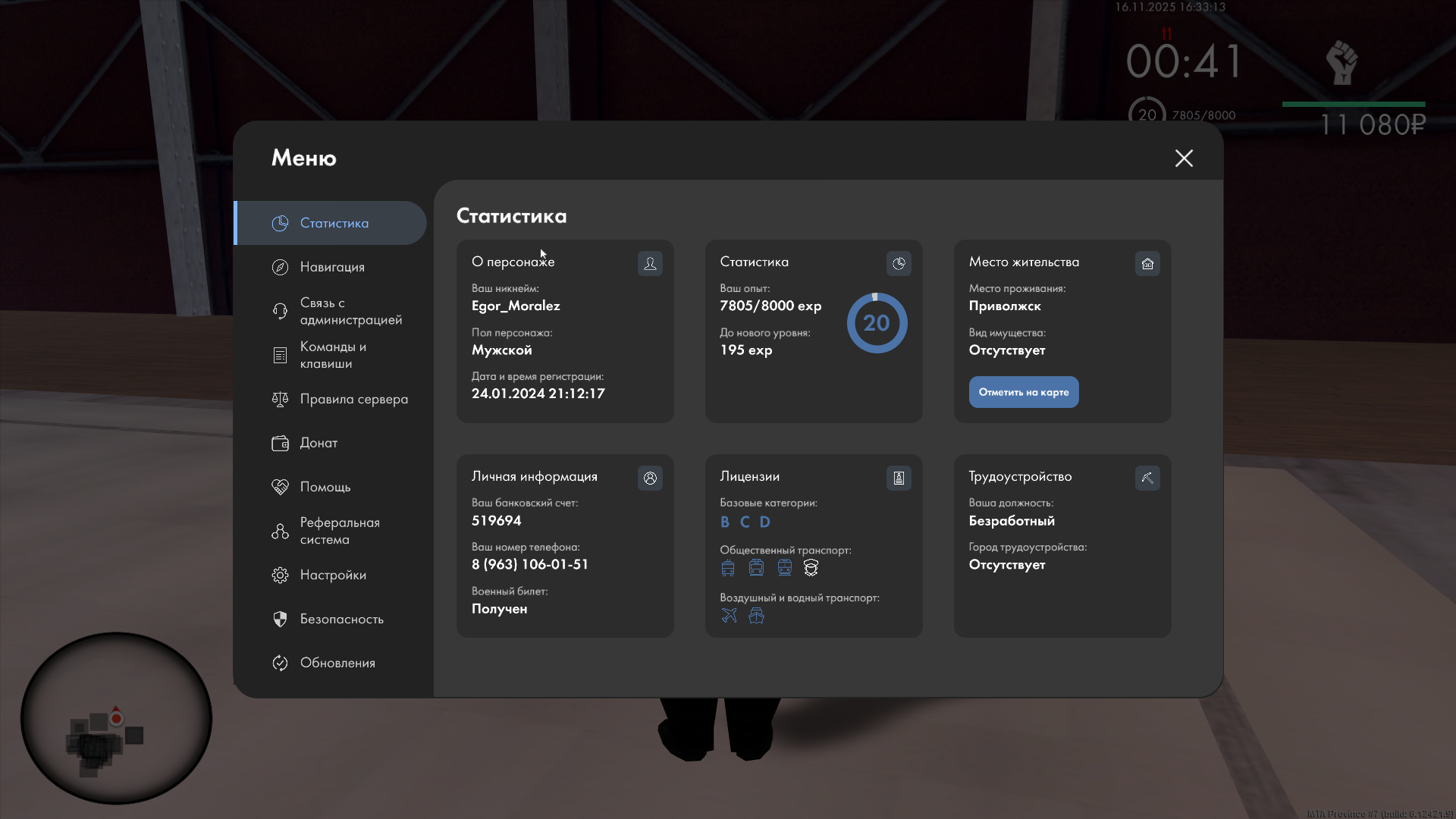Click the airplane license icon
1456x819 pixels.
pyautogui.click(x=729, y=616)
